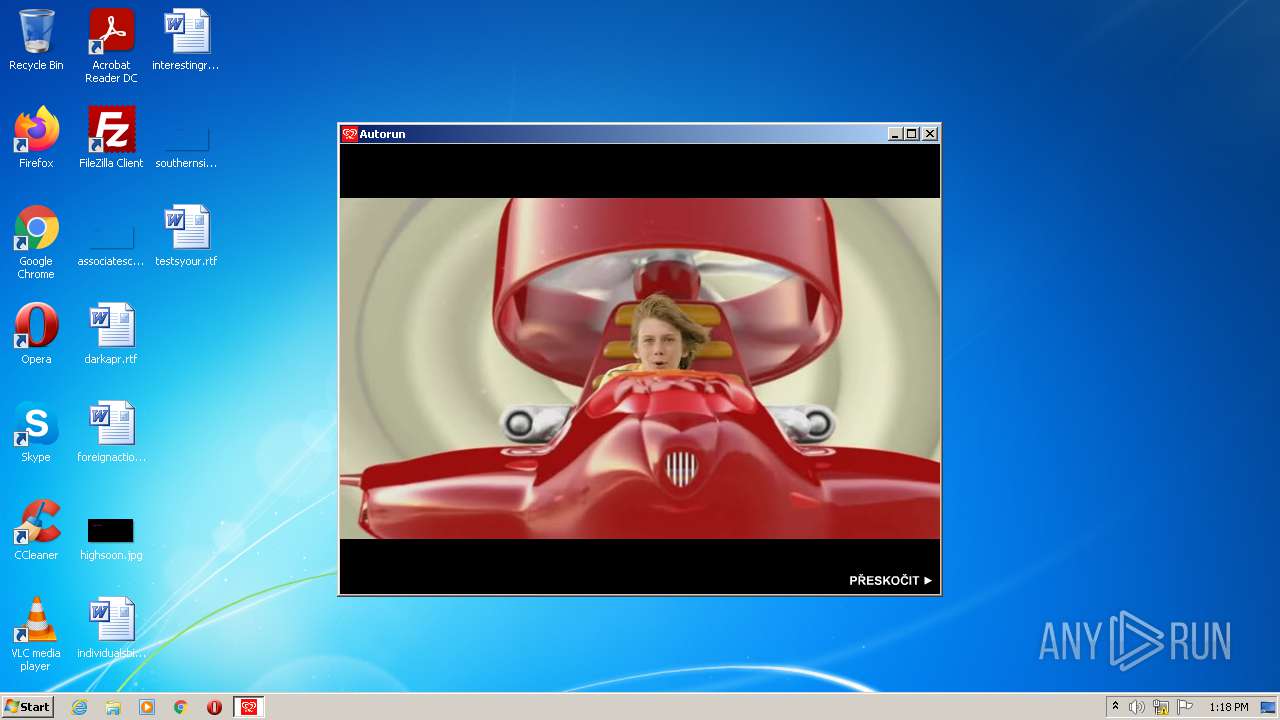
Task: Open the Recycle Bin icon
Action: pyautogui.click(x=36, y=40)
